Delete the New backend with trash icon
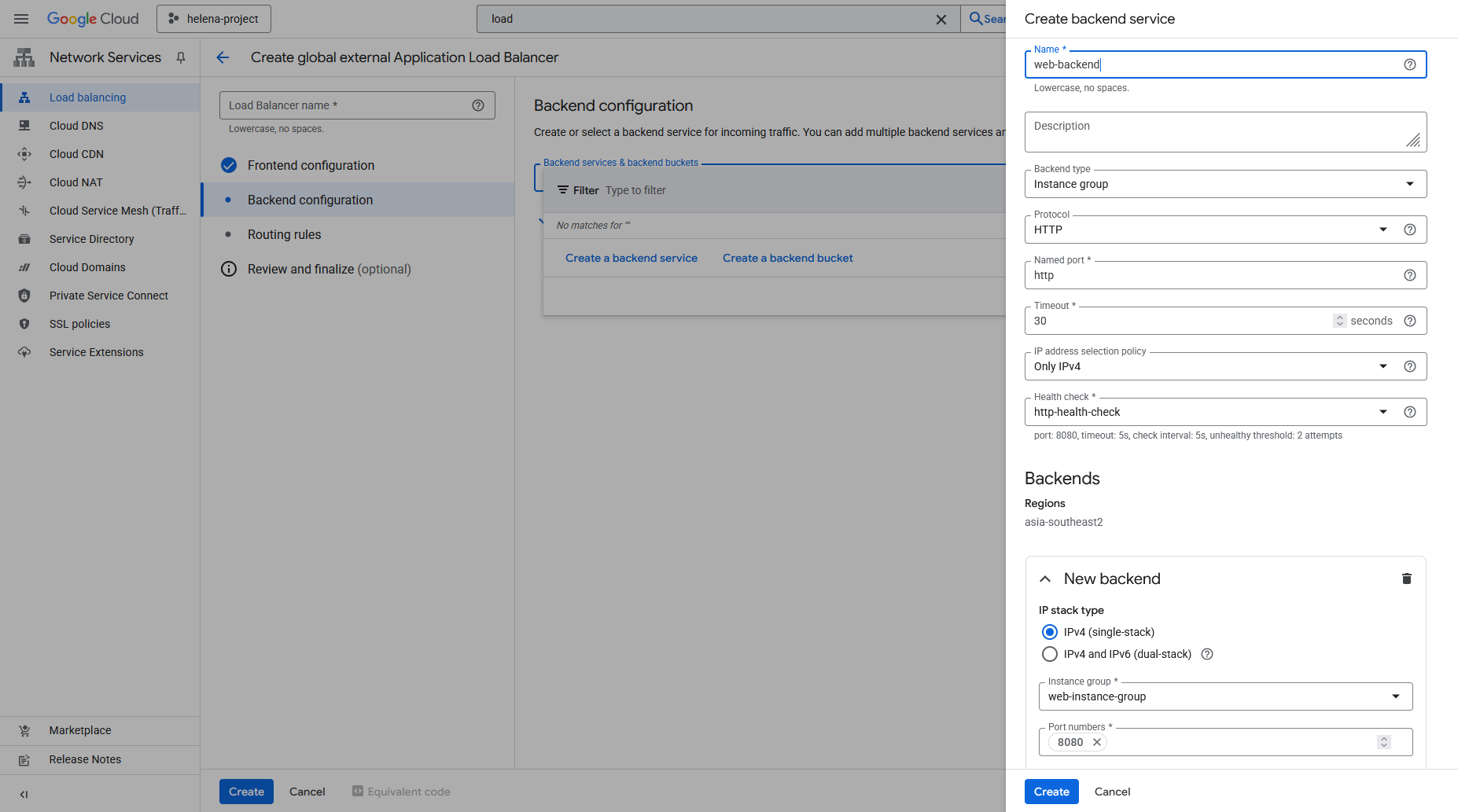 pyautogui.click(x=1406, y=579)
